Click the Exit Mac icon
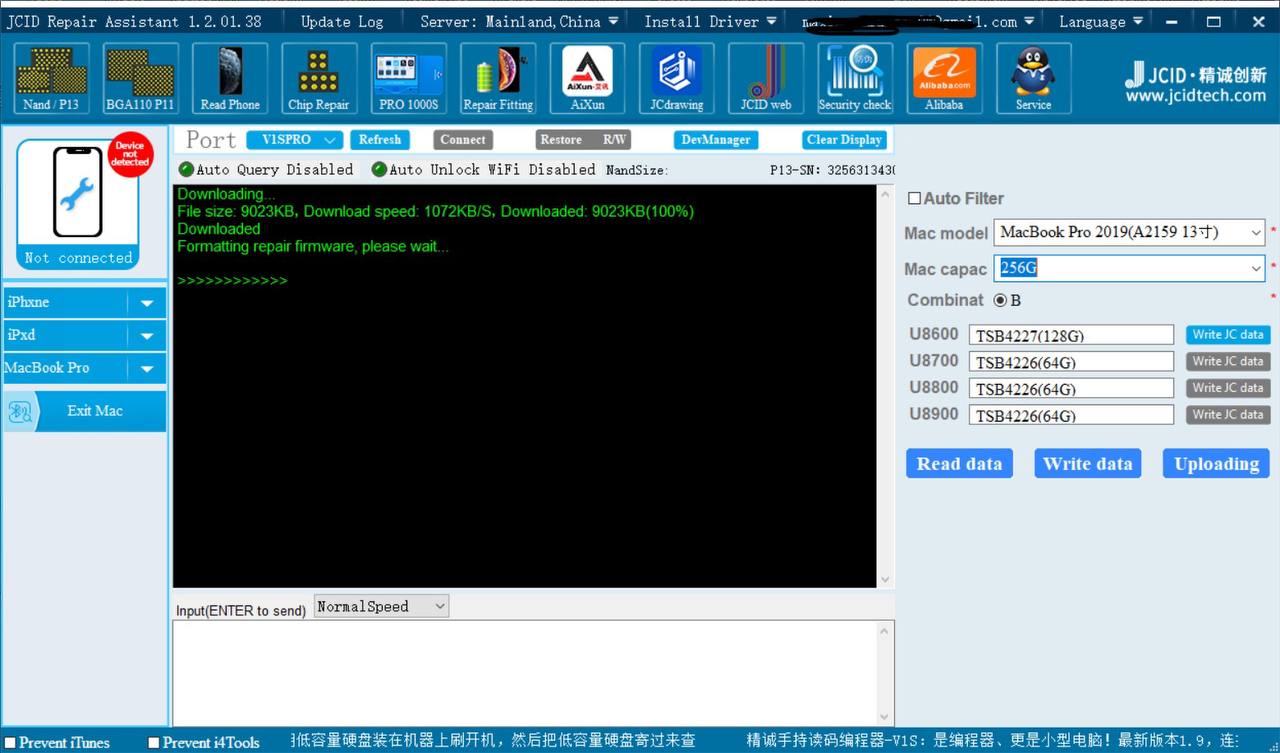This screenshot has width=1280, height=753. tap(19, 411)
